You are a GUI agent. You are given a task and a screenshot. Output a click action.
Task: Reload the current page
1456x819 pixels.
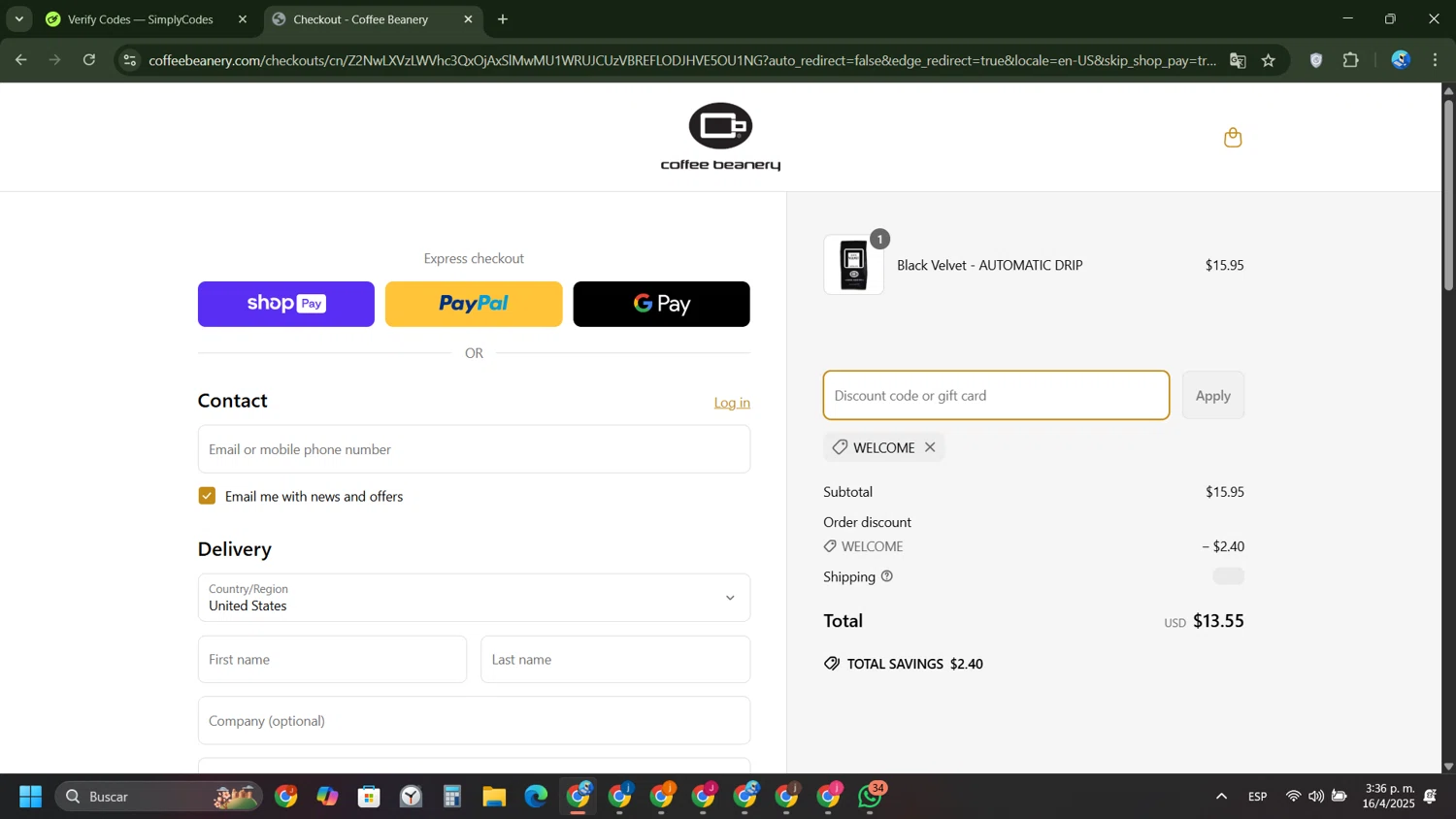89,60
